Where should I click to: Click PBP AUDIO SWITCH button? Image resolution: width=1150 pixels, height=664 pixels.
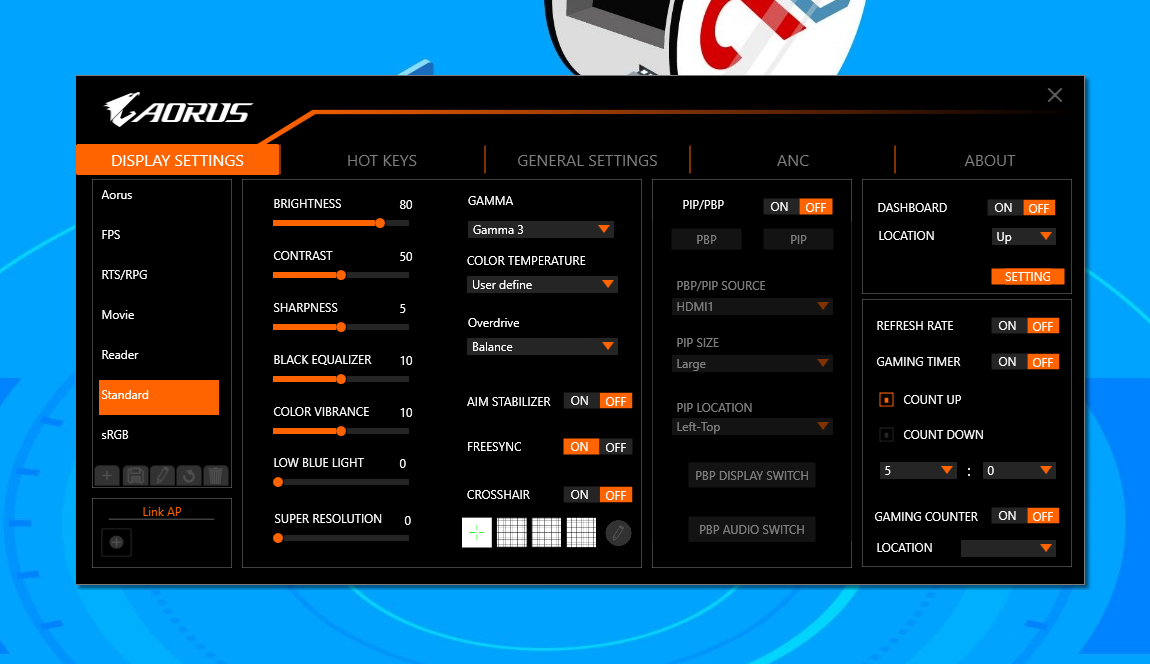point(752,530)
